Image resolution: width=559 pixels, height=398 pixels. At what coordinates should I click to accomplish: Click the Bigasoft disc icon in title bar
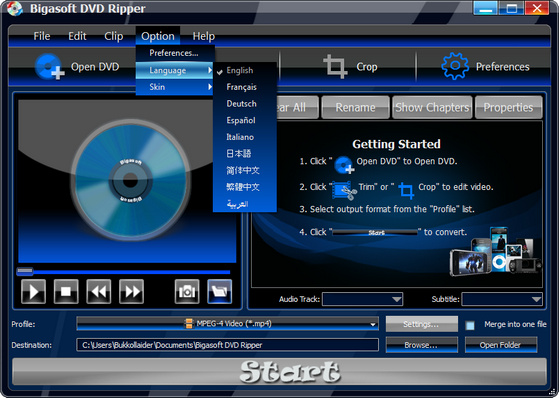pyautogui.click(x=14, y=9)
